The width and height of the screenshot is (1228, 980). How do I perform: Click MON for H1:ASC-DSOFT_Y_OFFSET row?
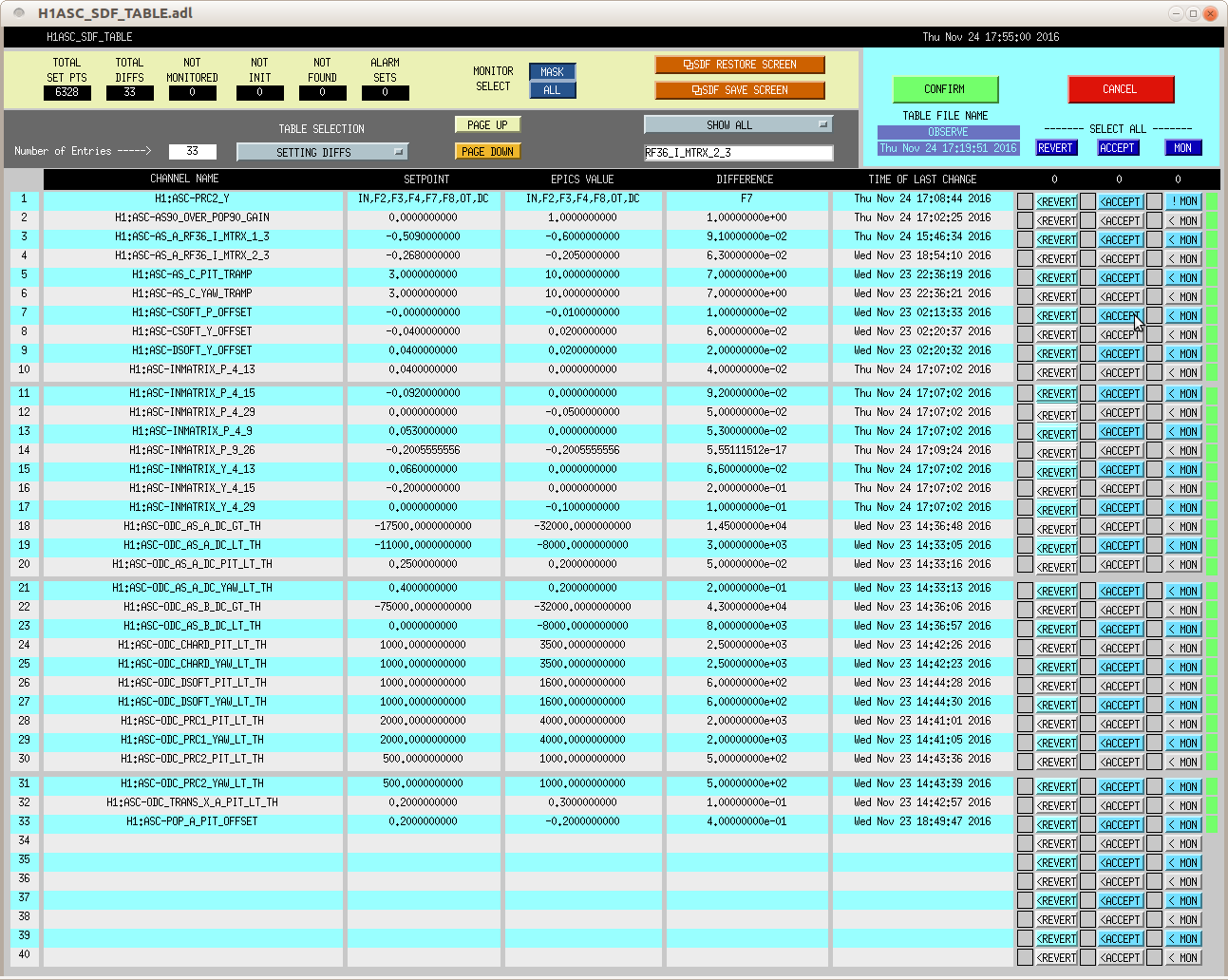pos(1183,353)
